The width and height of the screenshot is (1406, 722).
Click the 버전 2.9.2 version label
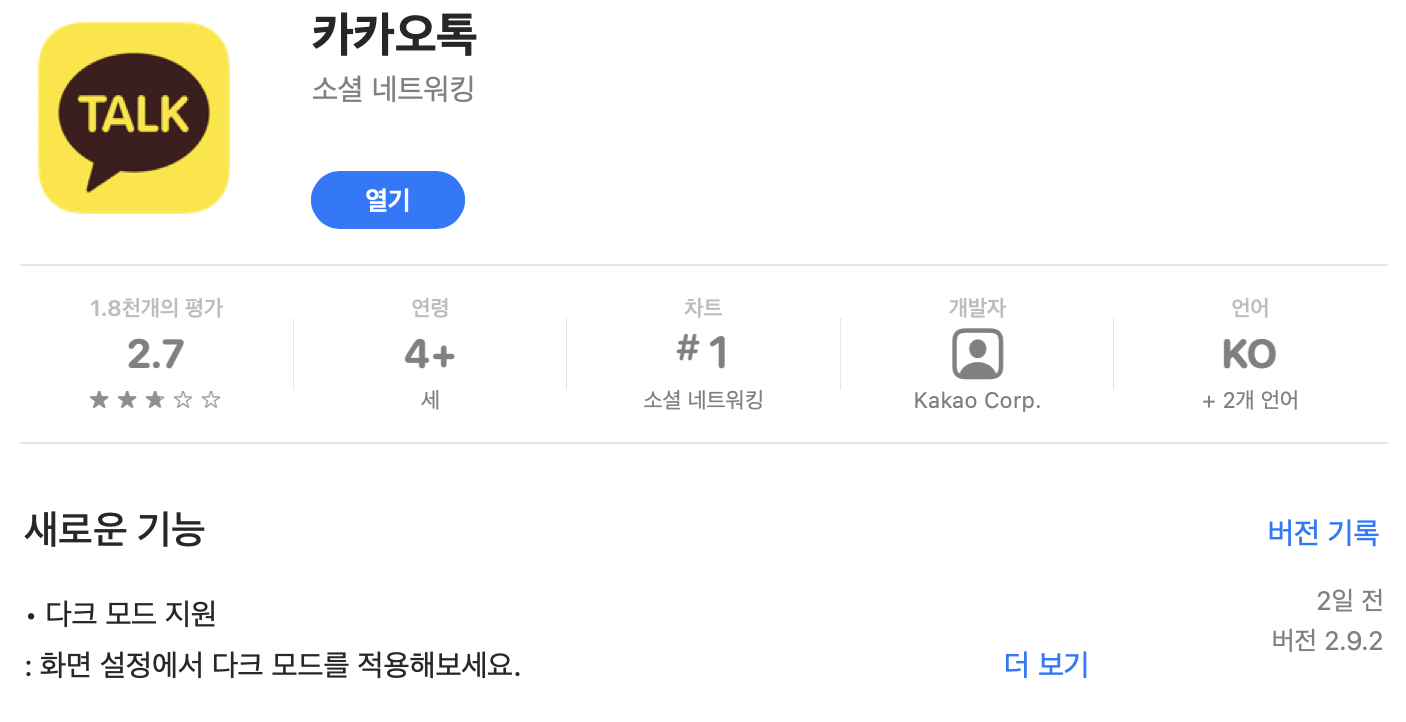pyautogui.click(x=1327, y=641)
